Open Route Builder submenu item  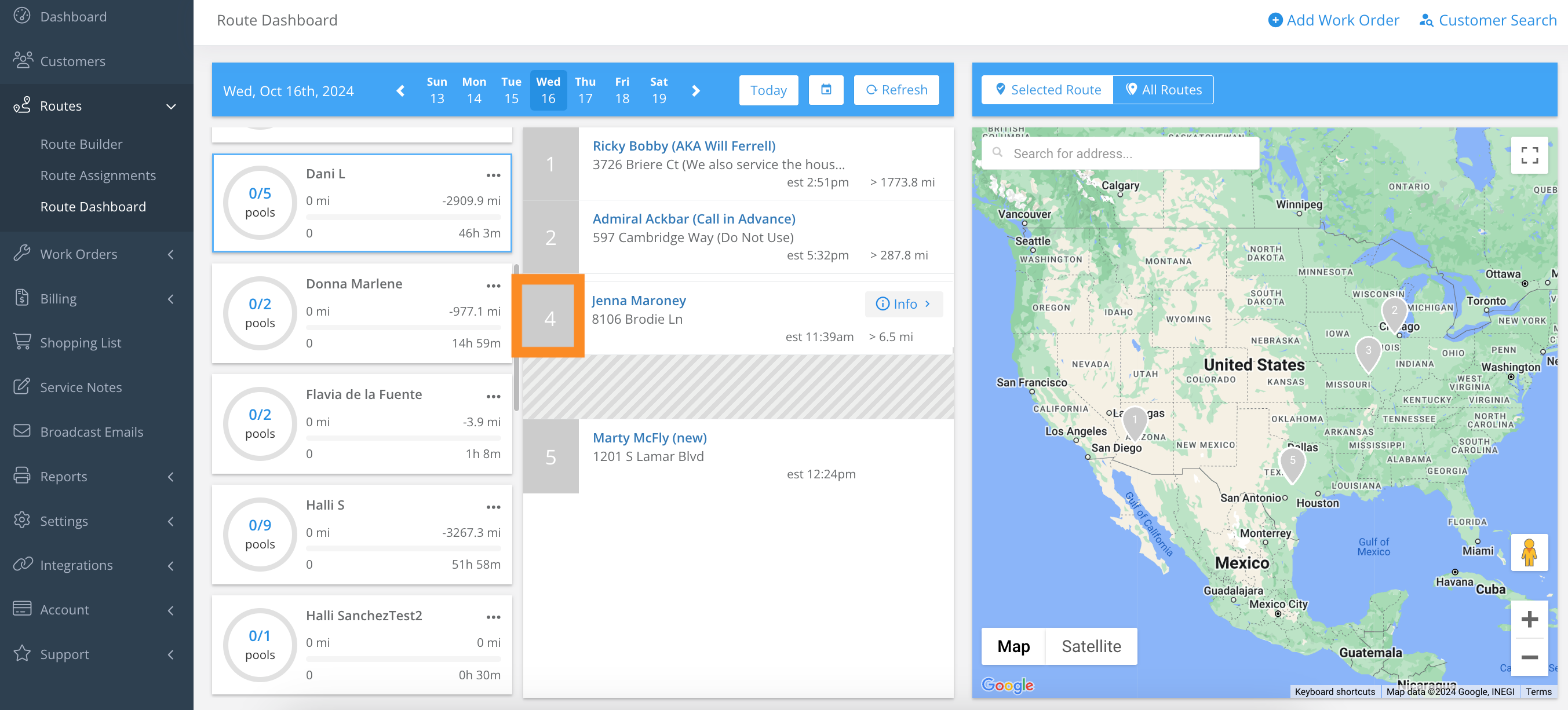point(81,144)
